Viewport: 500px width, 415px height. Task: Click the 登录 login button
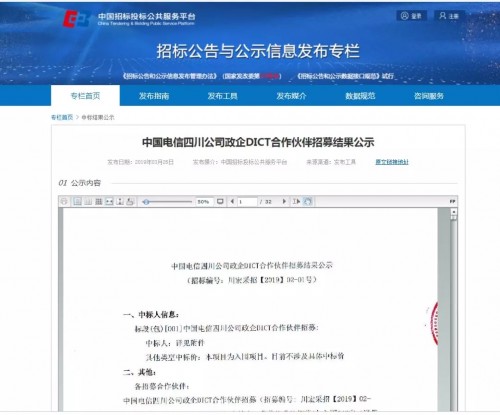coord(412,16)
